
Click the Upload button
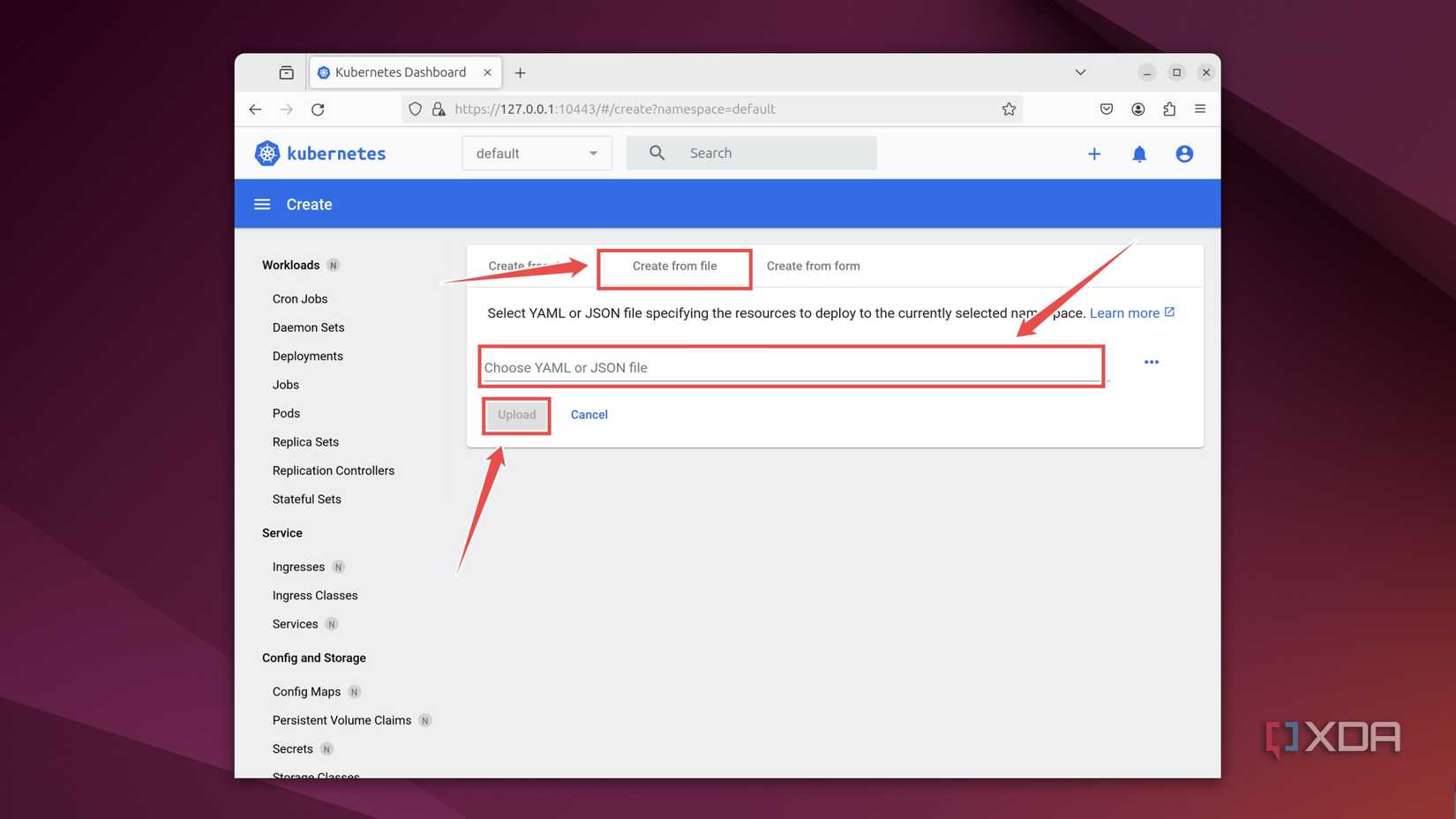(516, 415)
